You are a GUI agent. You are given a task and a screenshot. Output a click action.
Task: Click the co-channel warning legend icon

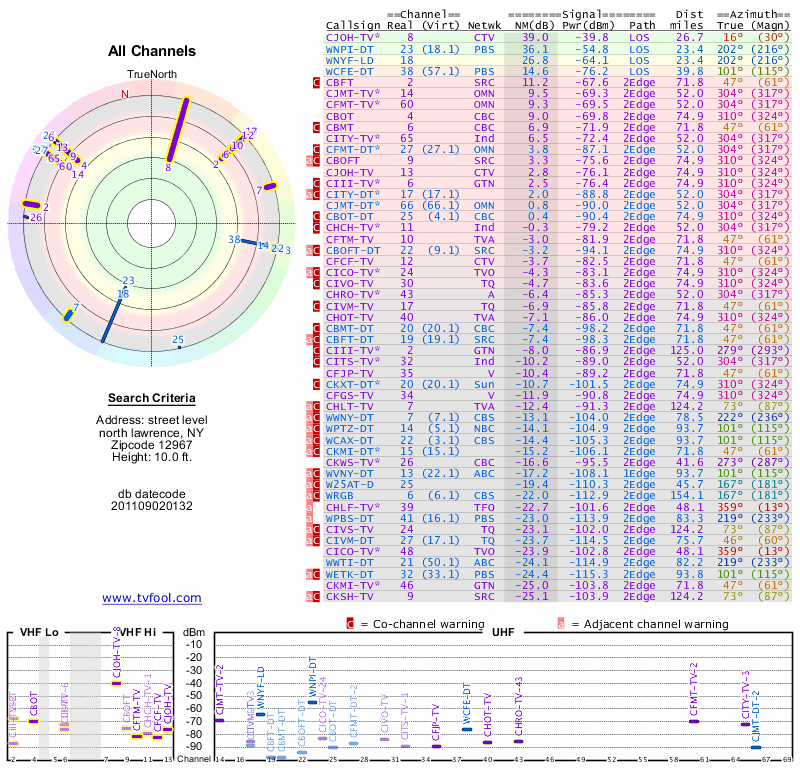(350, 624)
